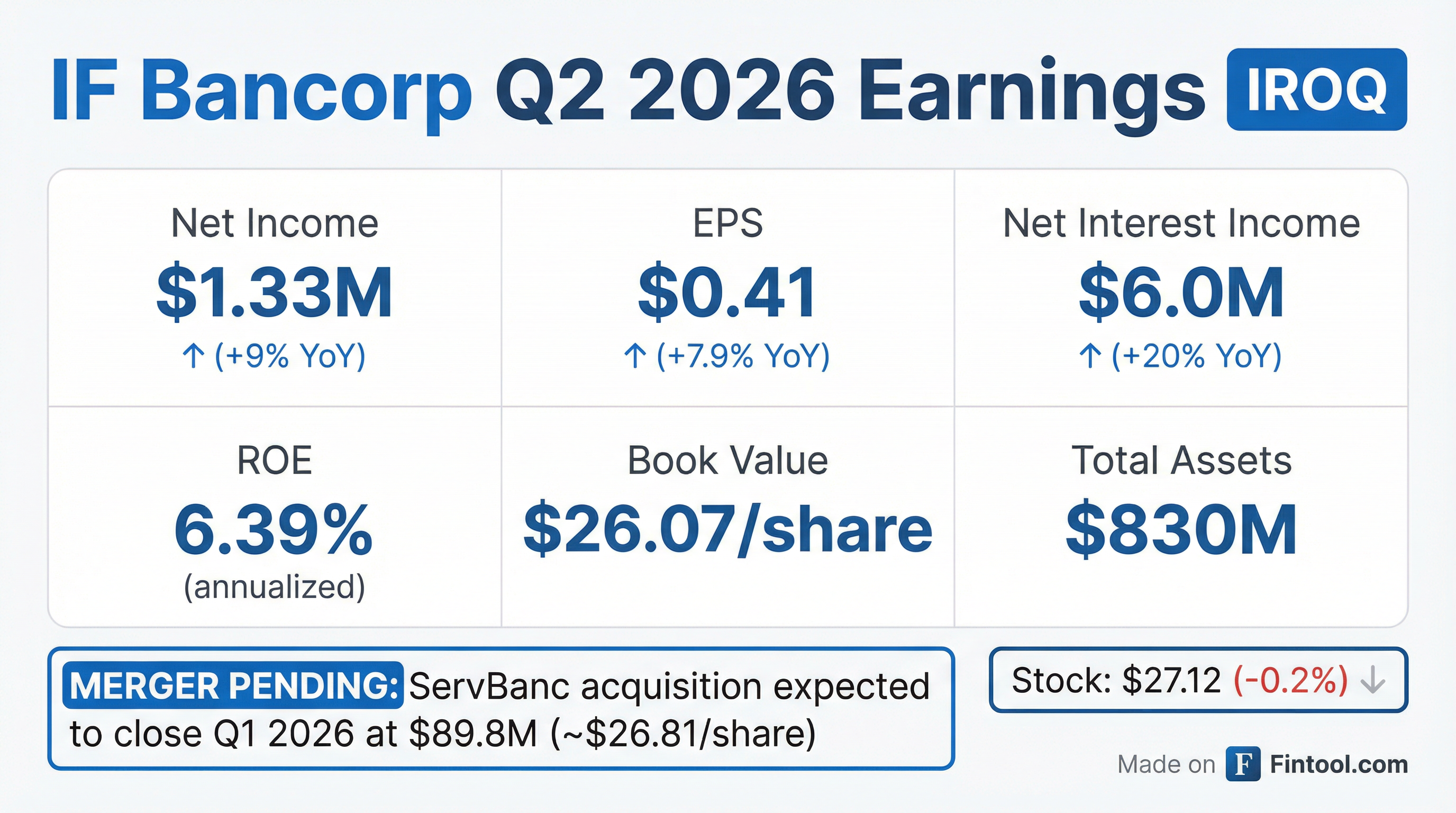Select the IROQ ticker badge
This screenshot has height=813, width=1456.
(x=1316, y=89)
